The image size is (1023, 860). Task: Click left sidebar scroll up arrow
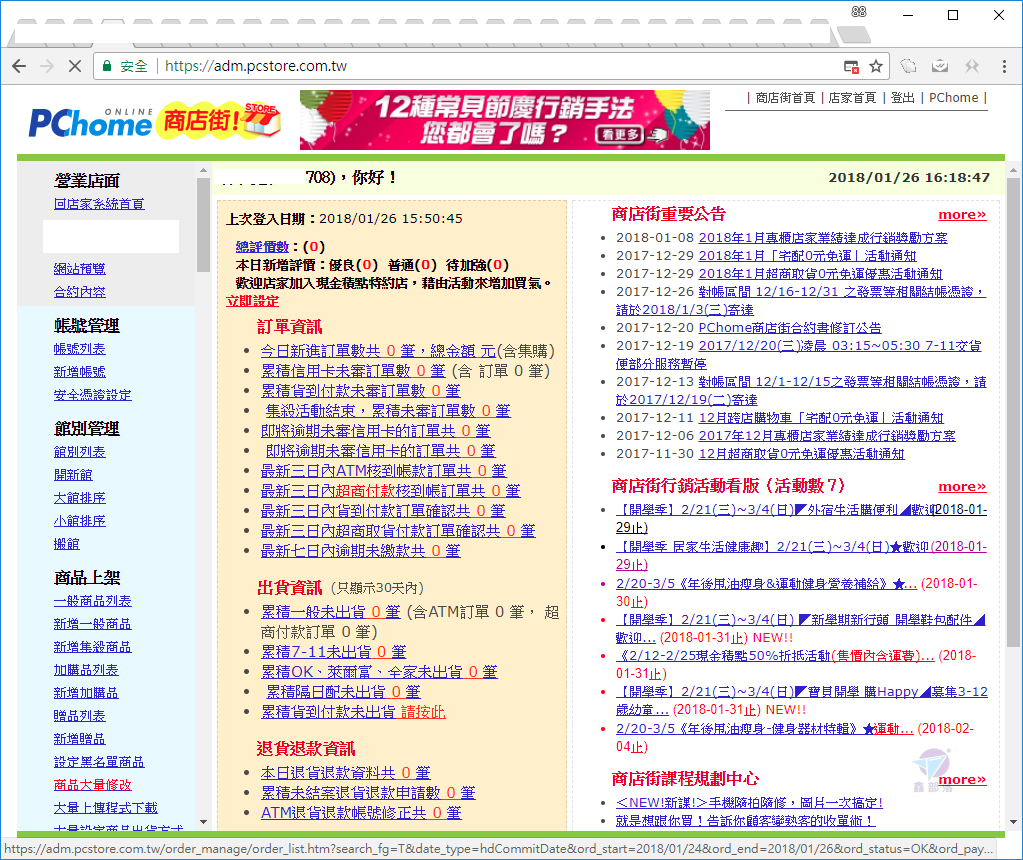(x=203, y=170)
